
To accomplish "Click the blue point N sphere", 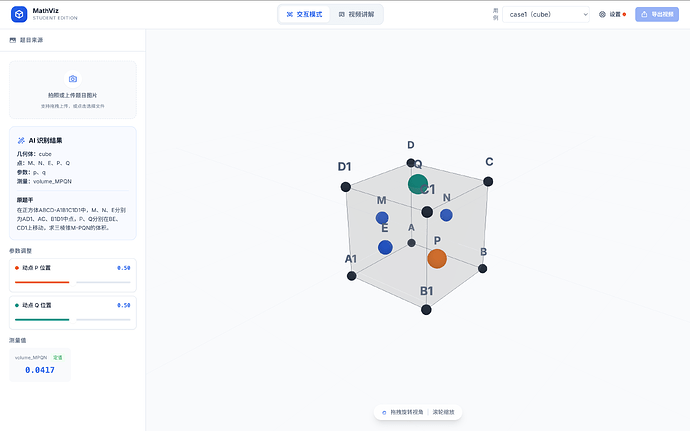I will (446, 215).
